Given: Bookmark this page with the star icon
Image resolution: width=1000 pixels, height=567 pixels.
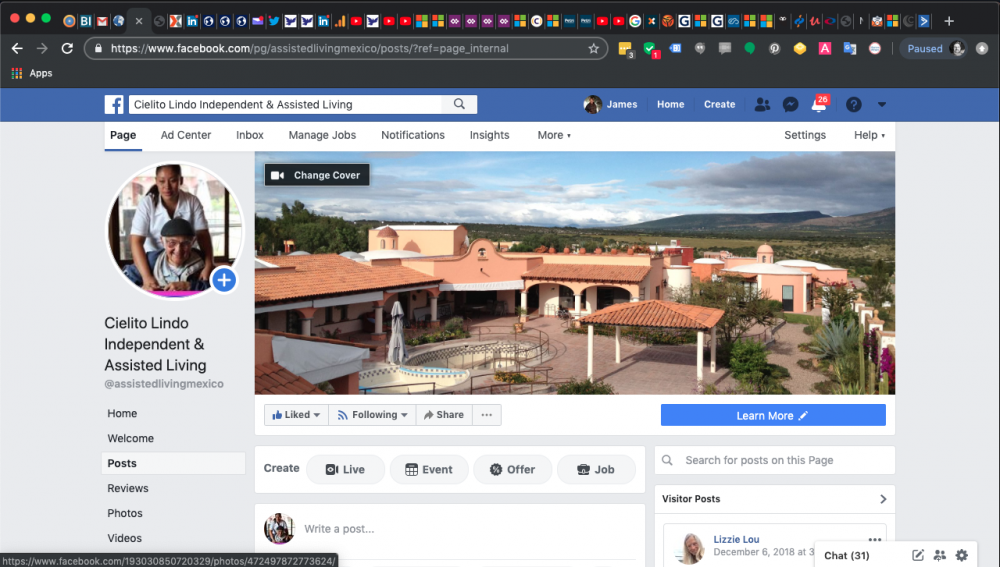Looking at the screenshot, I should (593, 48).
